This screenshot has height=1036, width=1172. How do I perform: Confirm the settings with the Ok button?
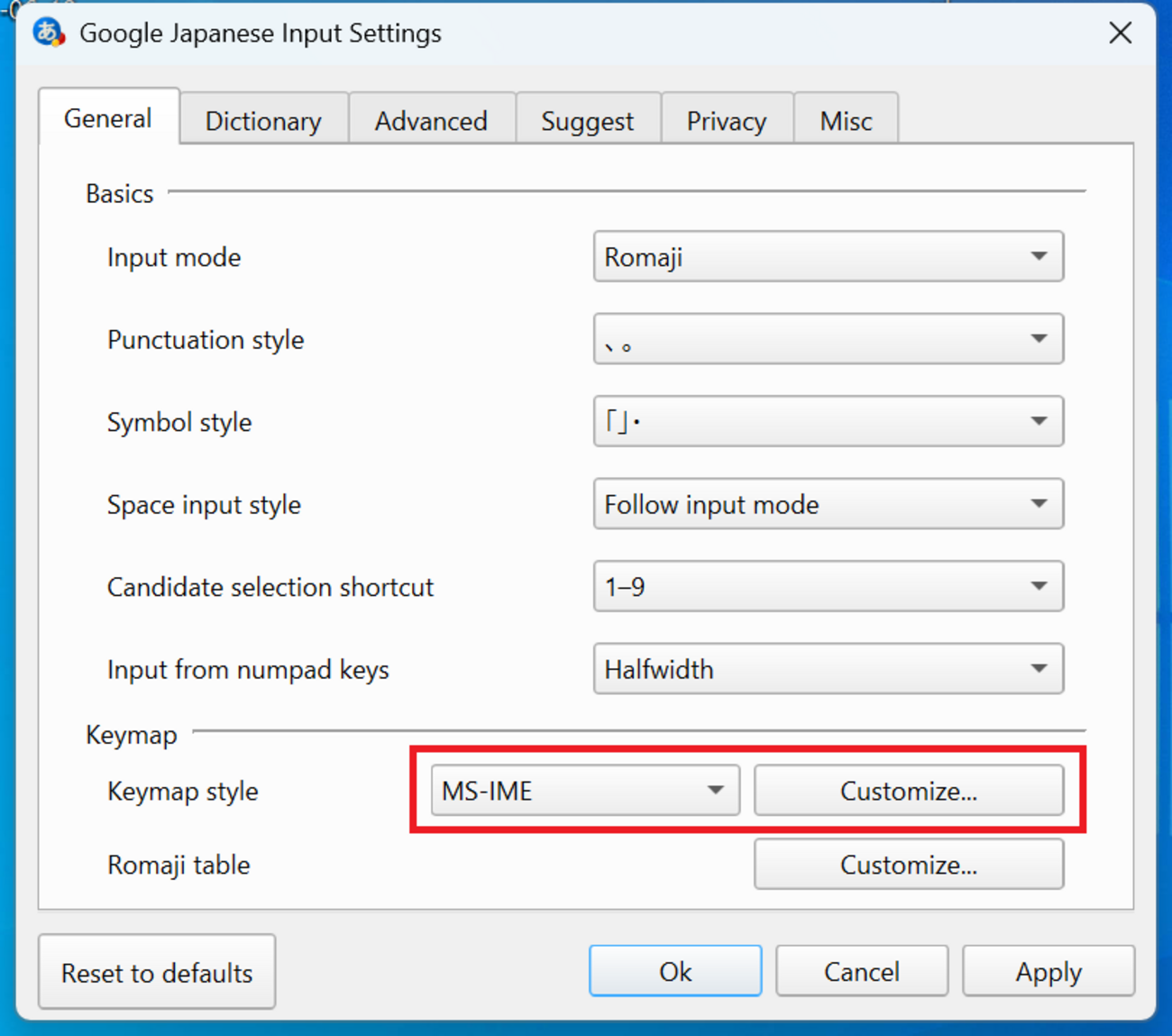point(674,971)
